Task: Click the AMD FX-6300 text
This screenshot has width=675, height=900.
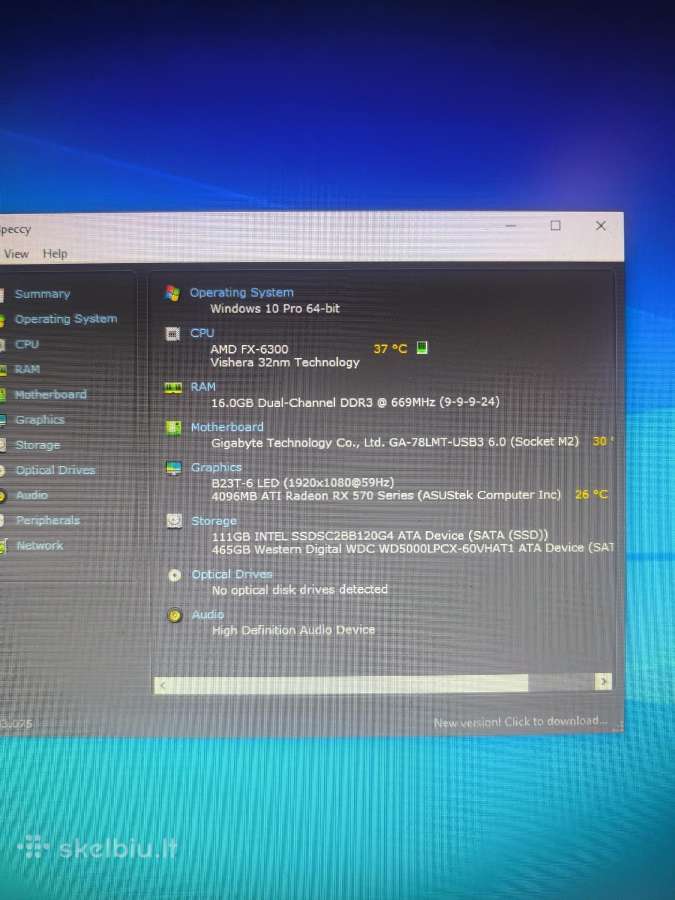Action: tap(250, 349)
